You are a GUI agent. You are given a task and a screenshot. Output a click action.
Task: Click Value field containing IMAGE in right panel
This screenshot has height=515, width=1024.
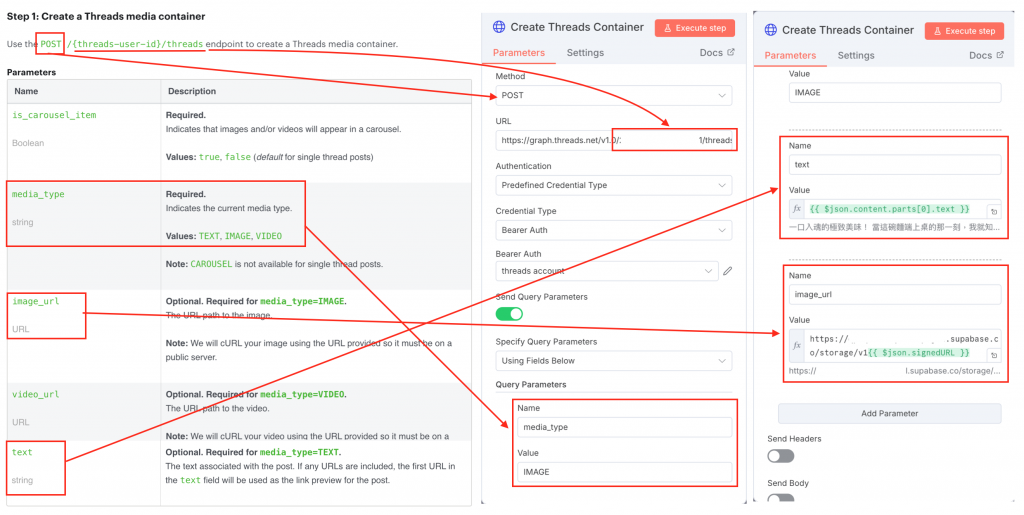(x=895, y=93)
